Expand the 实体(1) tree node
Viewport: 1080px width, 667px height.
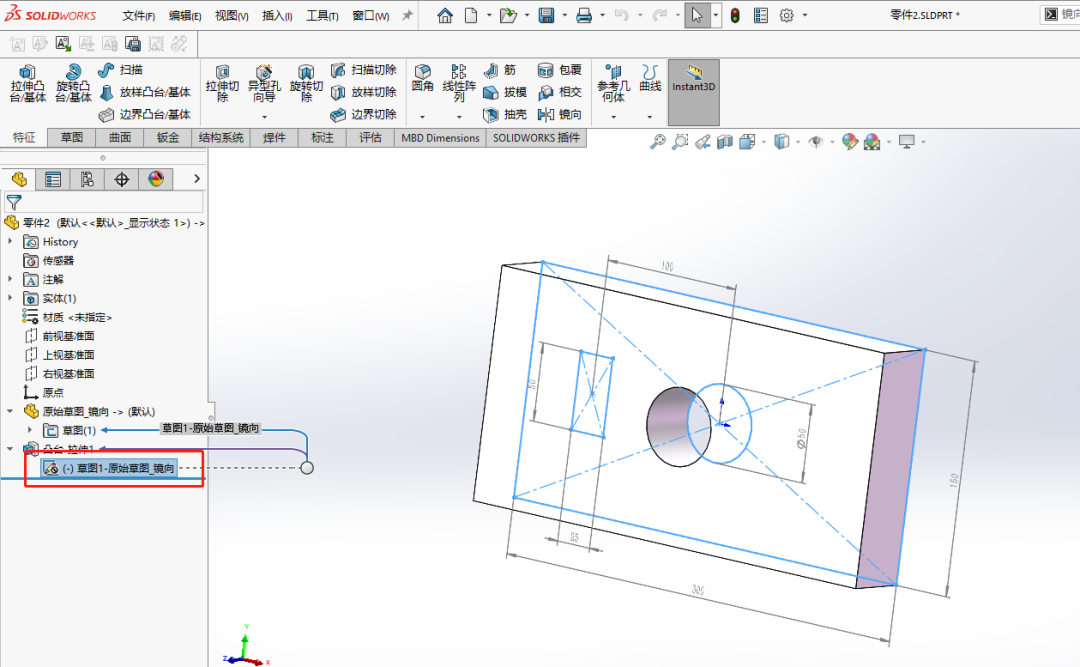[10, 298]
